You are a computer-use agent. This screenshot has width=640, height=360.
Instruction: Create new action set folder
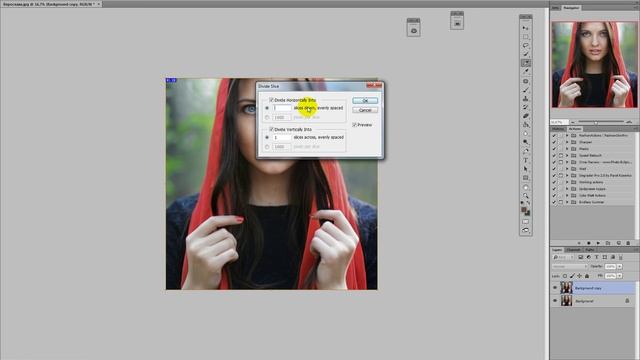tap(608, 243)
